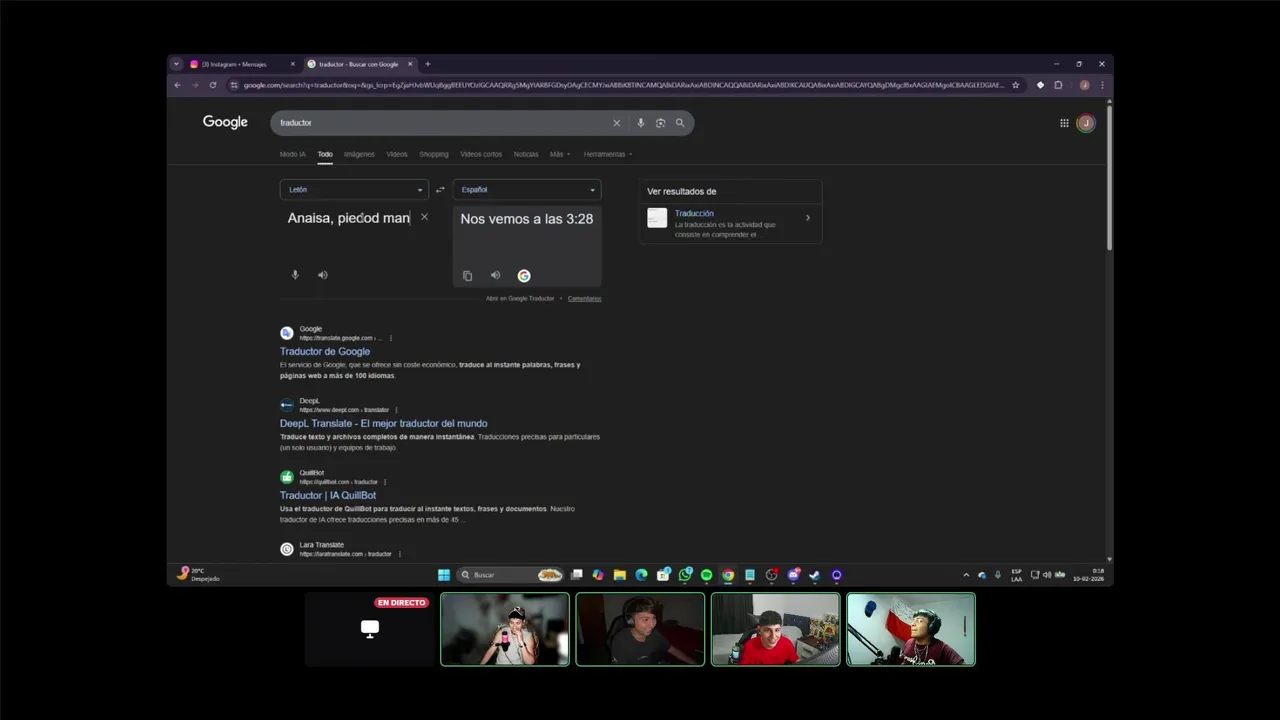
Task: Listen to the Spanish translation
Action: [495, 275]
